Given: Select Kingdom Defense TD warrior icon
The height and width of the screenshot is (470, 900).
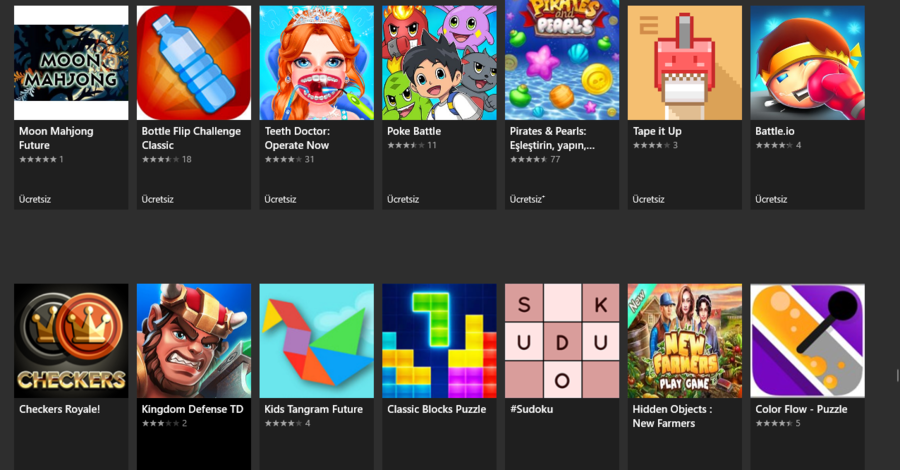Looking at the screenshot, I should pos(194,341).
